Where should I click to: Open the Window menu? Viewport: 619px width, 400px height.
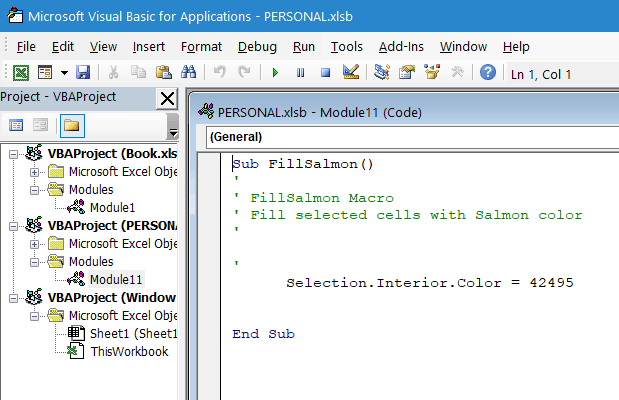pyautogui.click(x=463, y=47)
